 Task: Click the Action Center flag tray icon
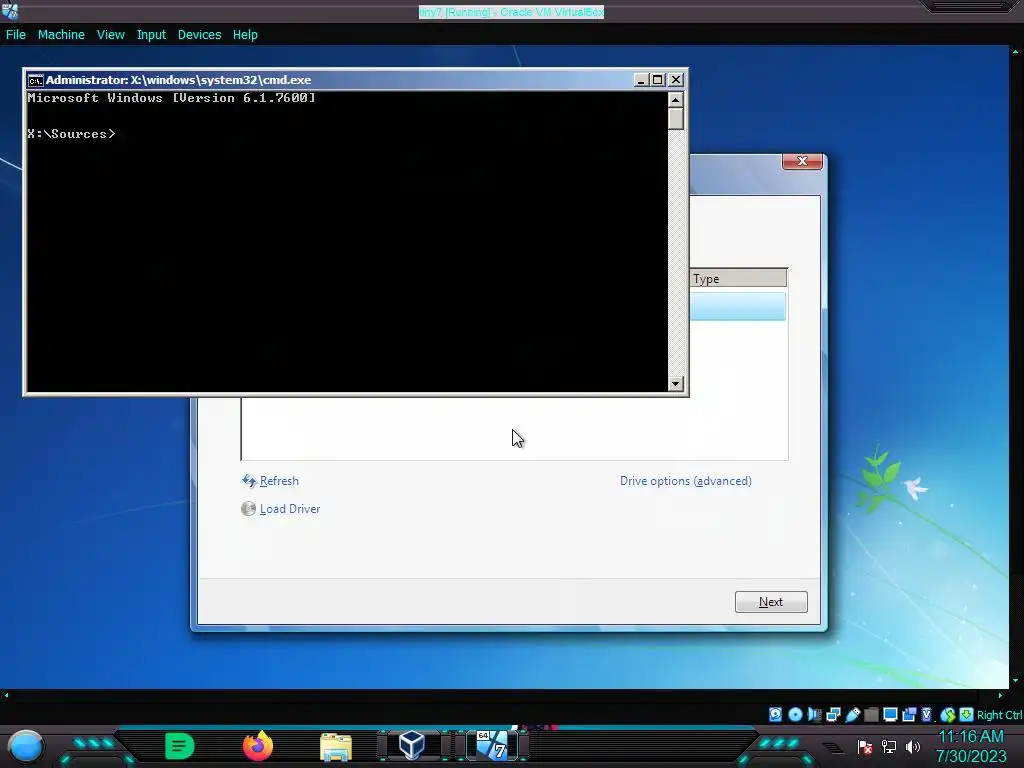(x=865, y=747)
